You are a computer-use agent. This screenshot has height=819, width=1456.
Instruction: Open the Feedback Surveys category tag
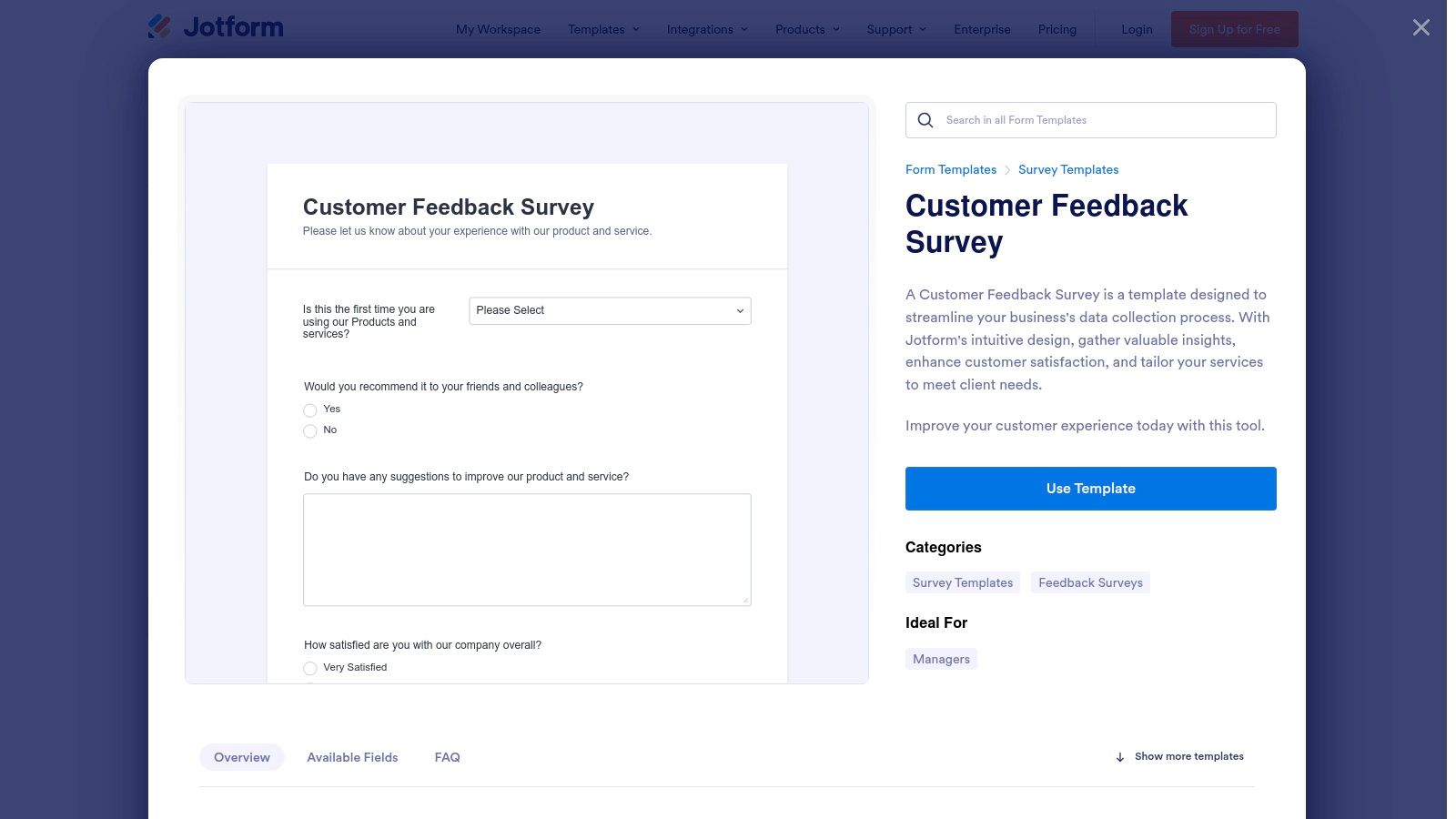1089,581
